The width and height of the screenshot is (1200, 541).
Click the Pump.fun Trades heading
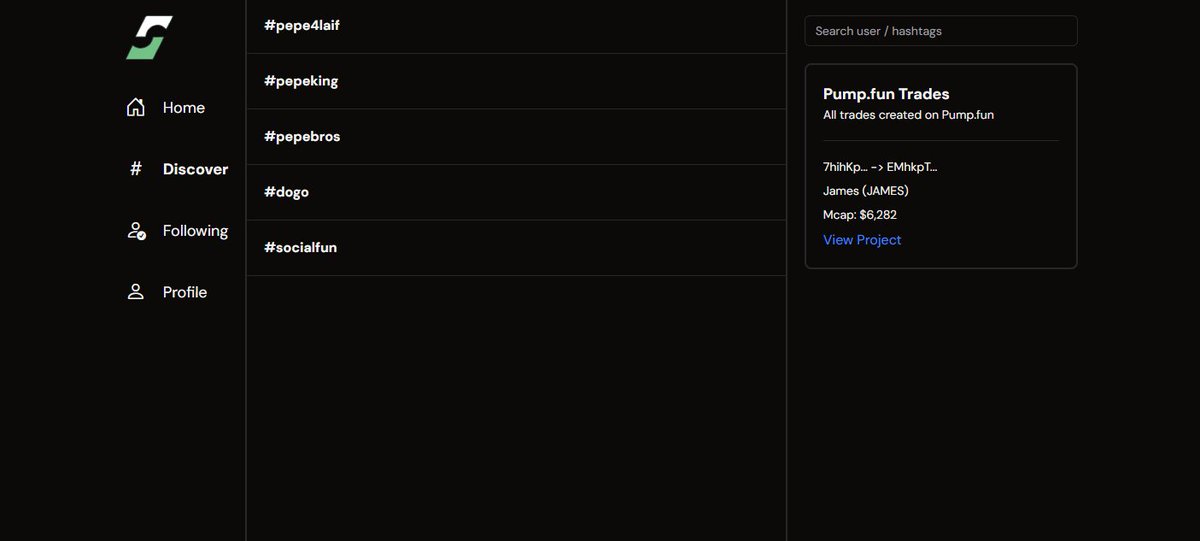coord(886,94)
